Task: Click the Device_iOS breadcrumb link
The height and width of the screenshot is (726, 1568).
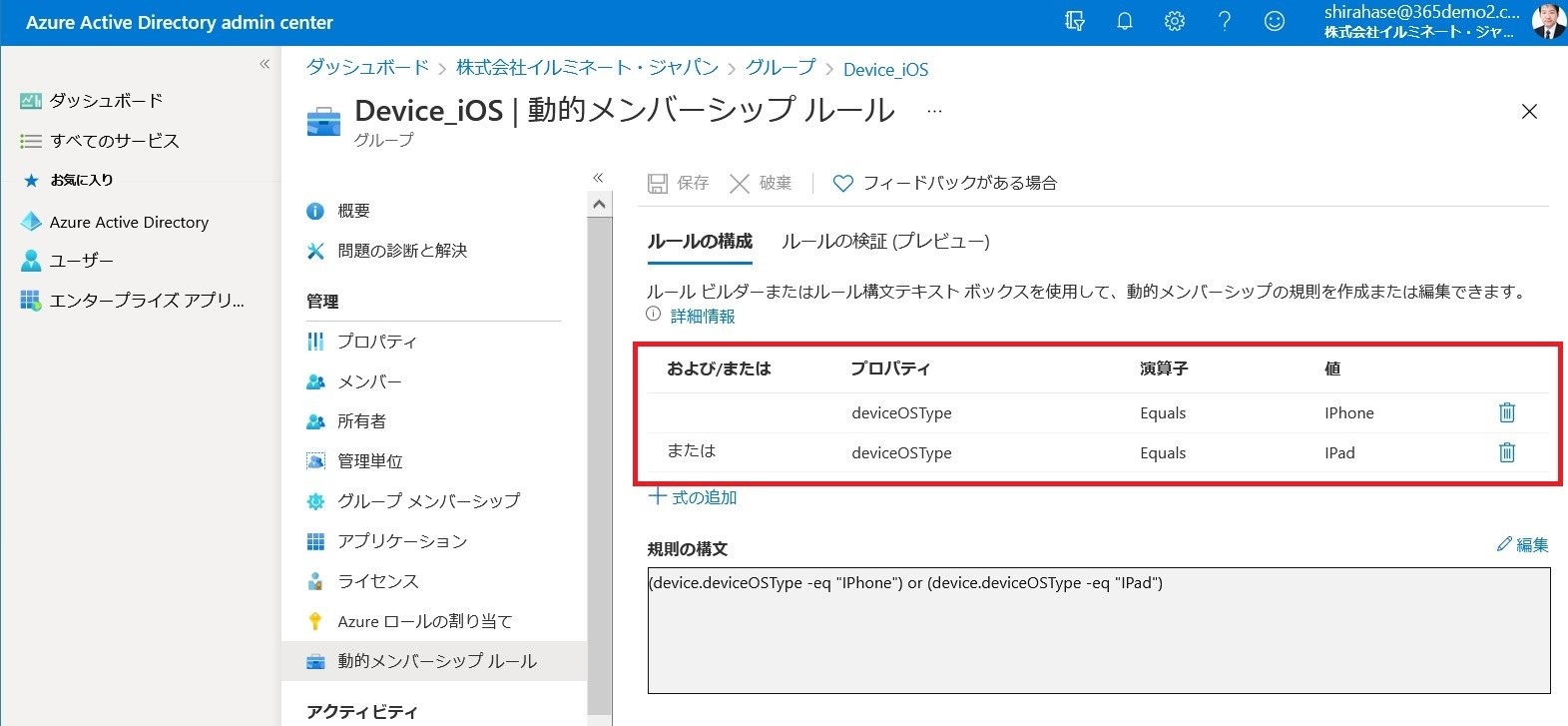Action: pos(885,69)
